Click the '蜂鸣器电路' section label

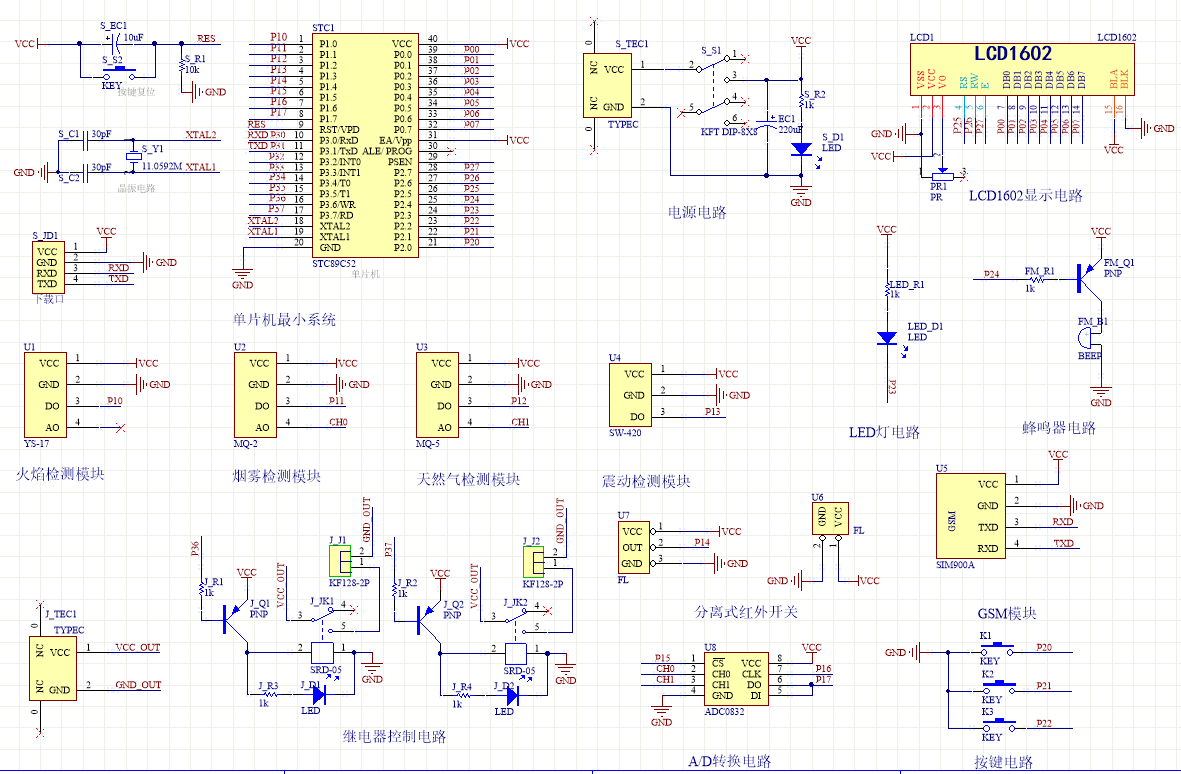[1058, 428]
